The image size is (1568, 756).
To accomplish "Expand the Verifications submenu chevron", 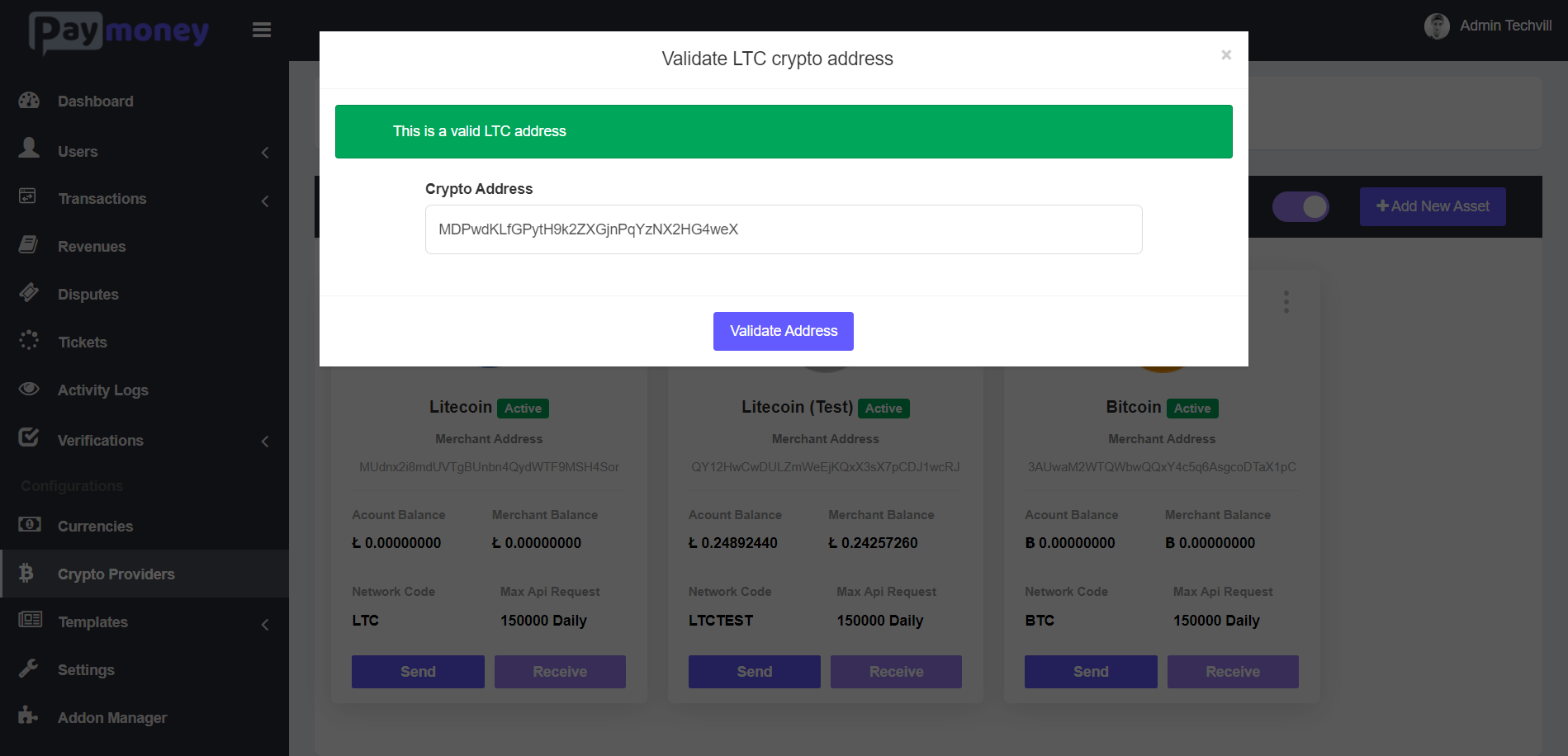I will click(x=265, y=442).
